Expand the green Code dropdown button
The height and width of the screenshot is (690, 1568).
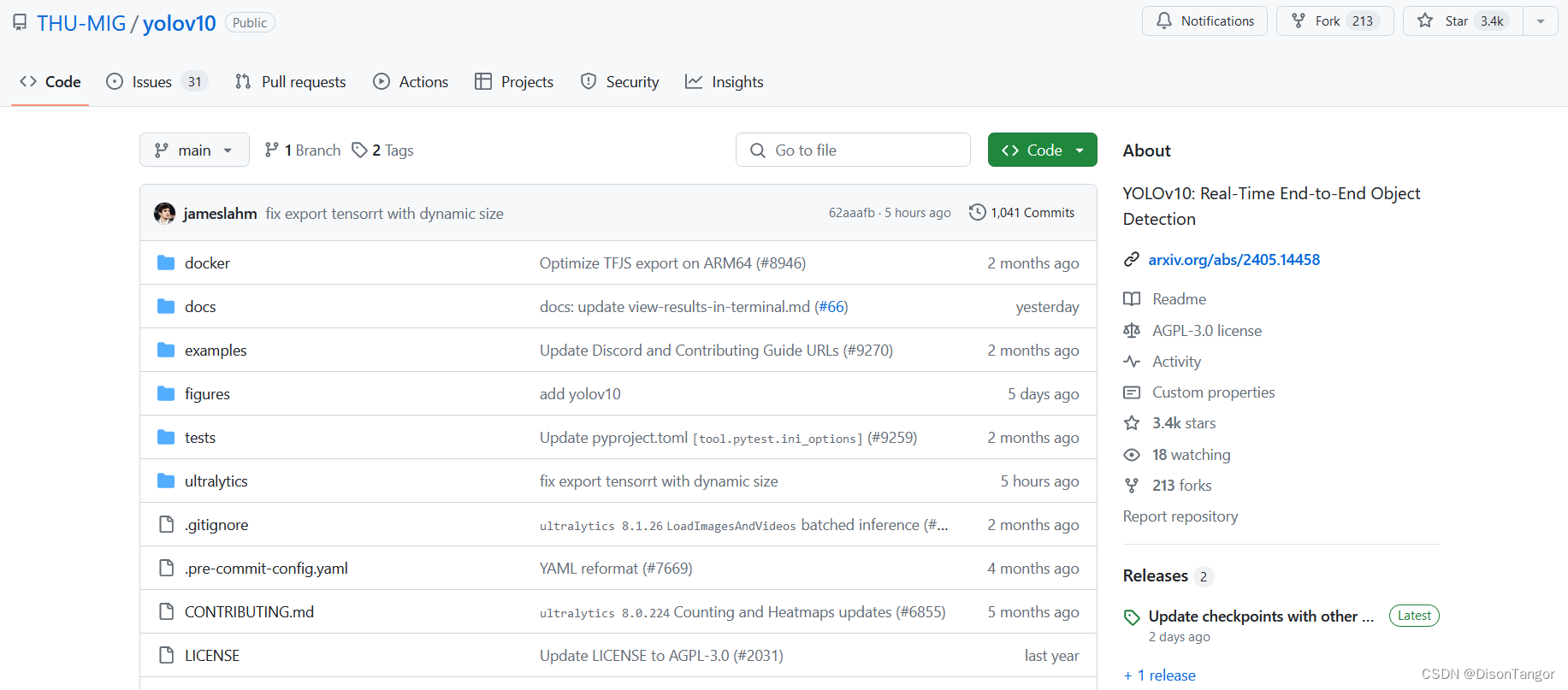click(1042, 150)
